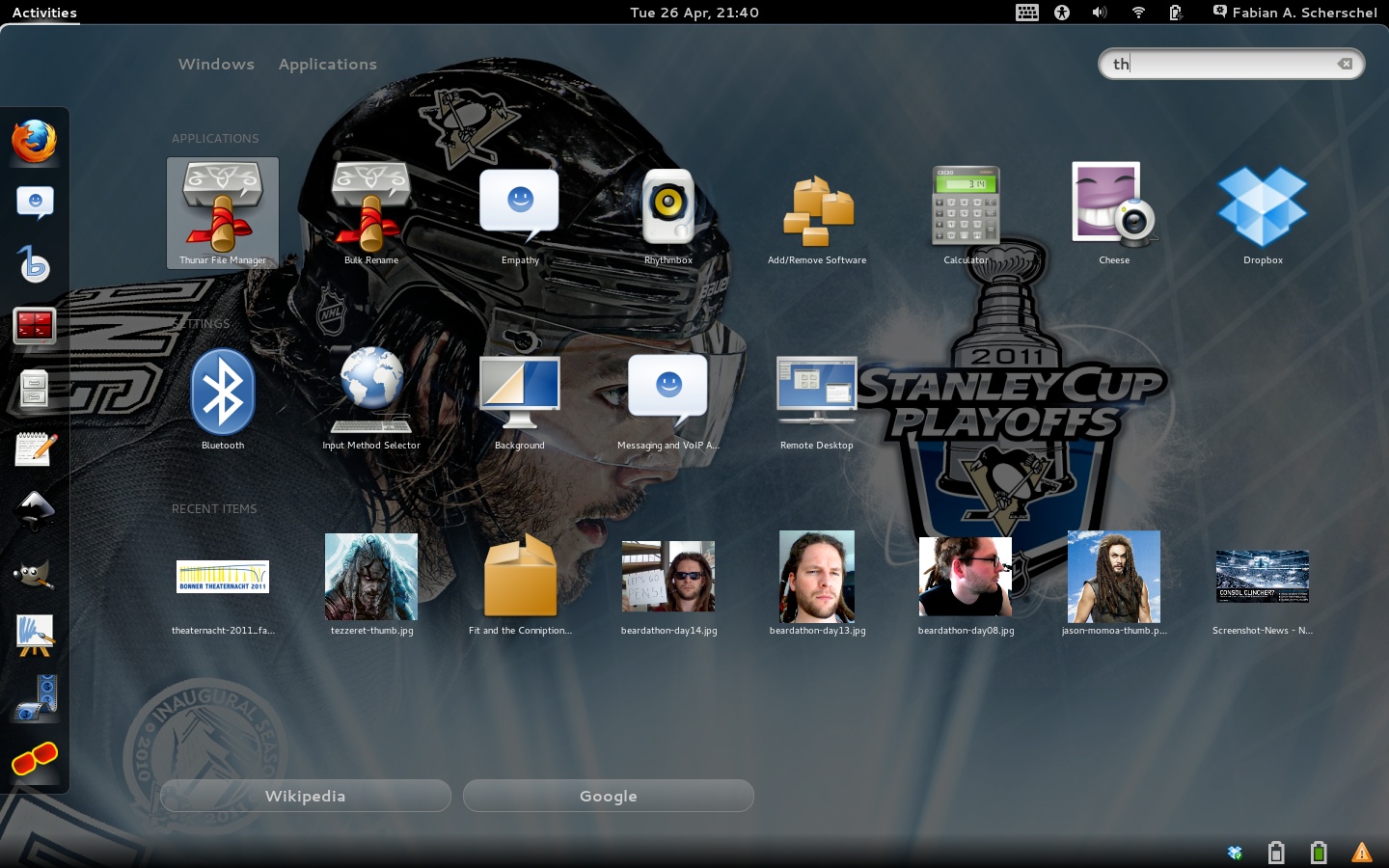Switch to the Windows tab
Screen dimensions: 1389x868
coord(216,64)
